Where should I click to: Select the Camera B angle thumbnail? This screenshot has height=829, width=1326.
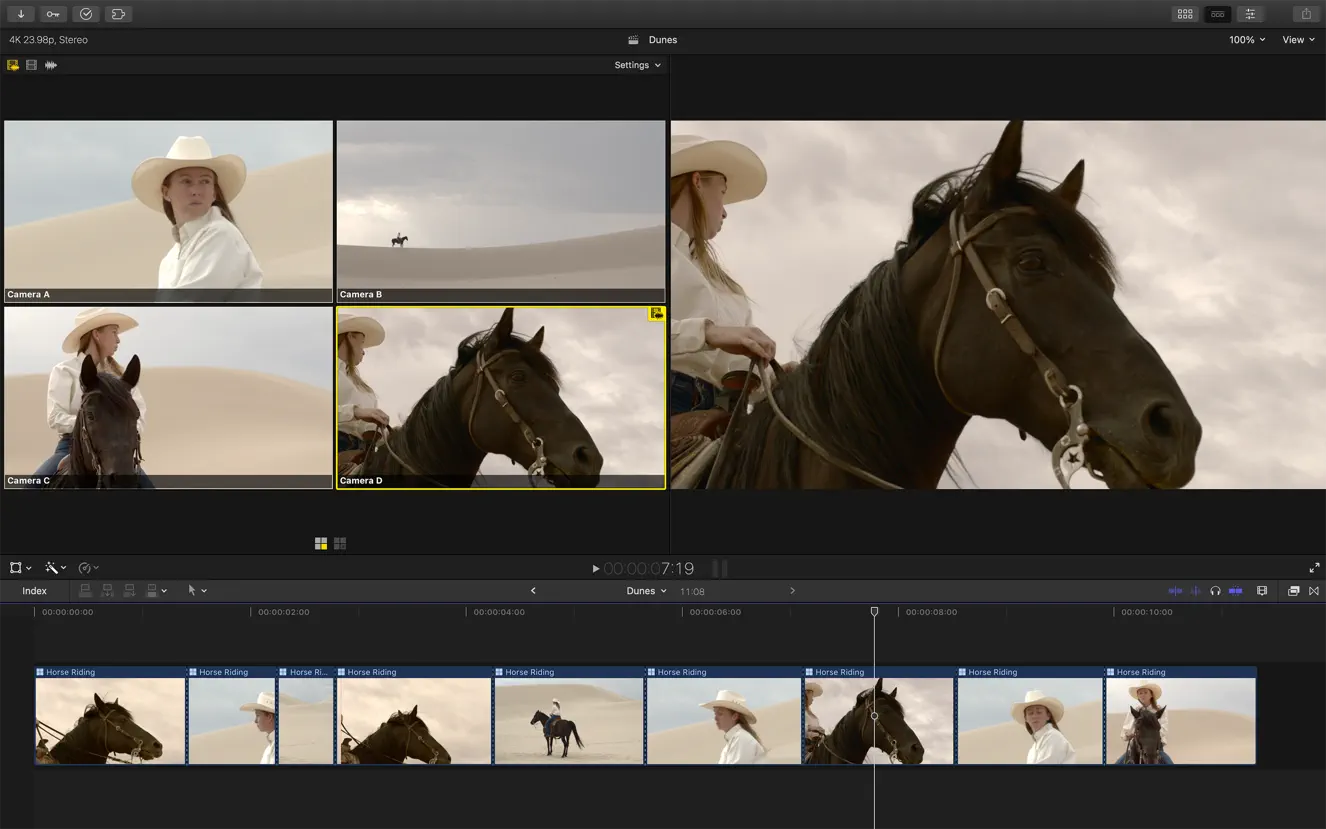(500, 210)
